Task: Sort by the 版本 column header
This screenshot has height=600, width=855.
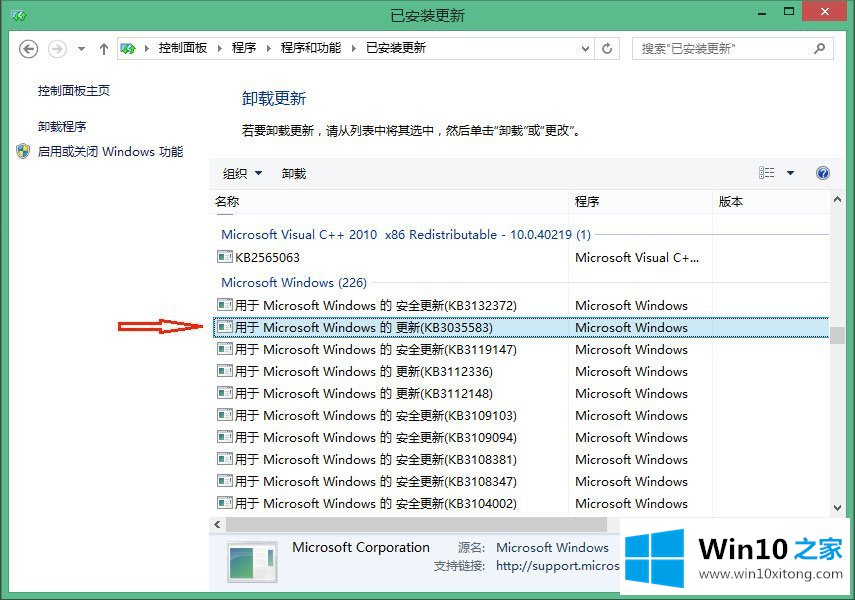Action: [770, 202]
